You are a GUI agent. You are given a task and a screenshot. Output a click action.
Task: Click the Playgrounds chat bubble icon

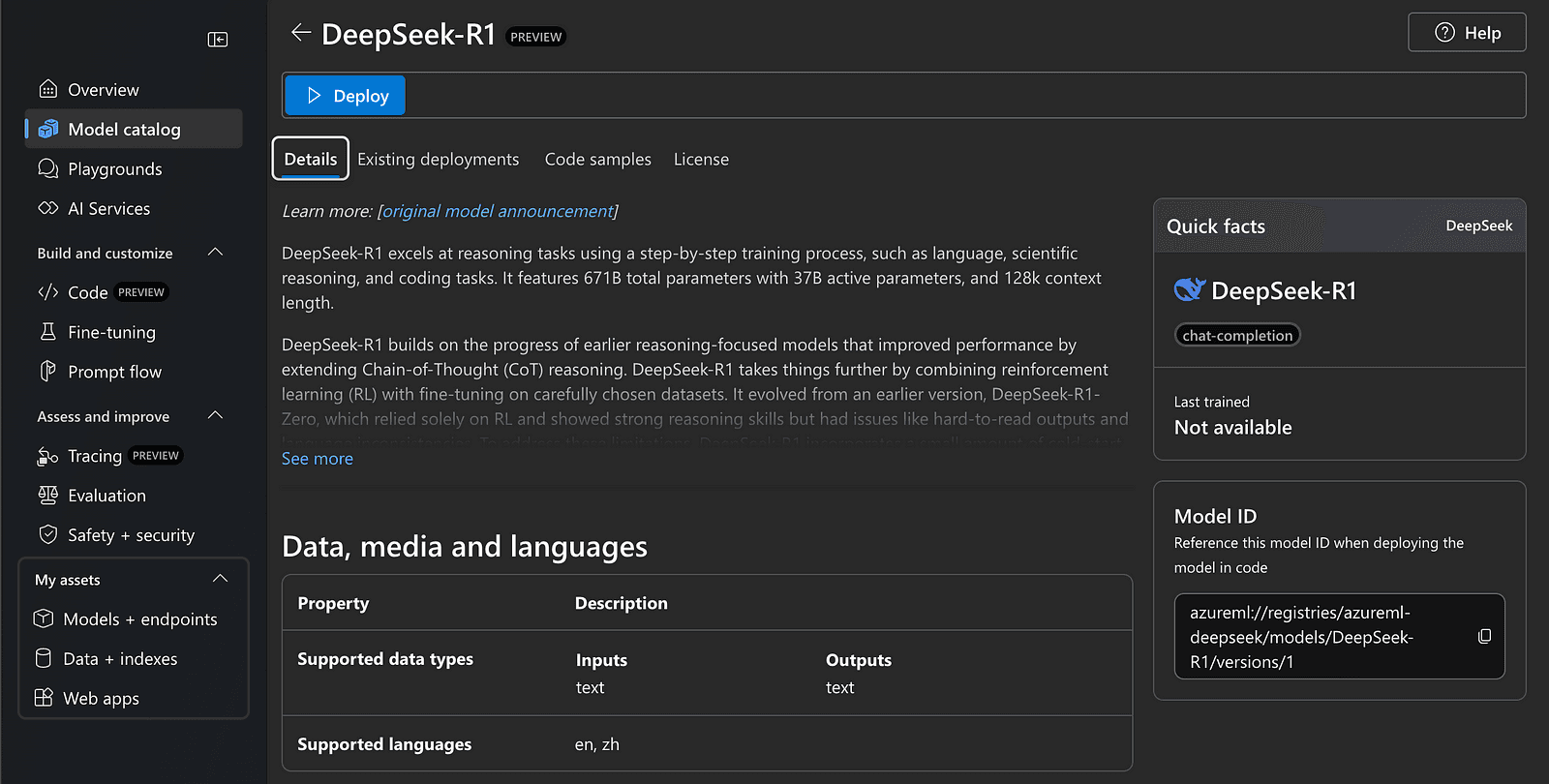(x=48, y=168)
